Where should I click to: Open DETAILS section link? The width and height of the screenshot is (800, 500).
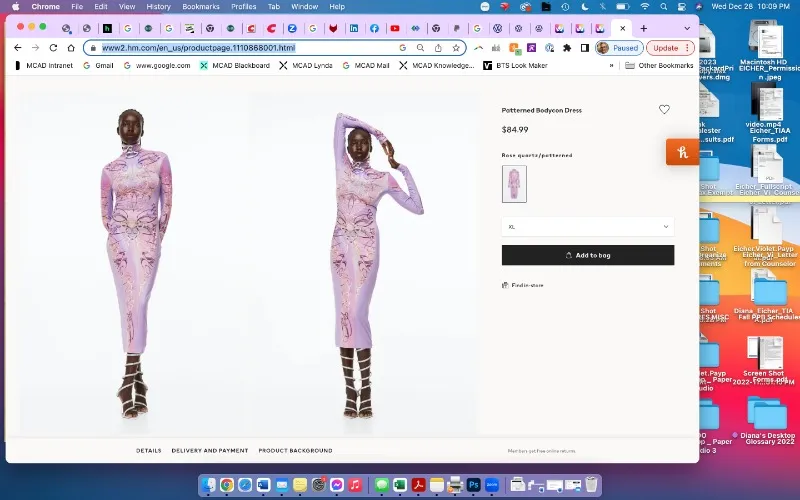pos(148,451)
